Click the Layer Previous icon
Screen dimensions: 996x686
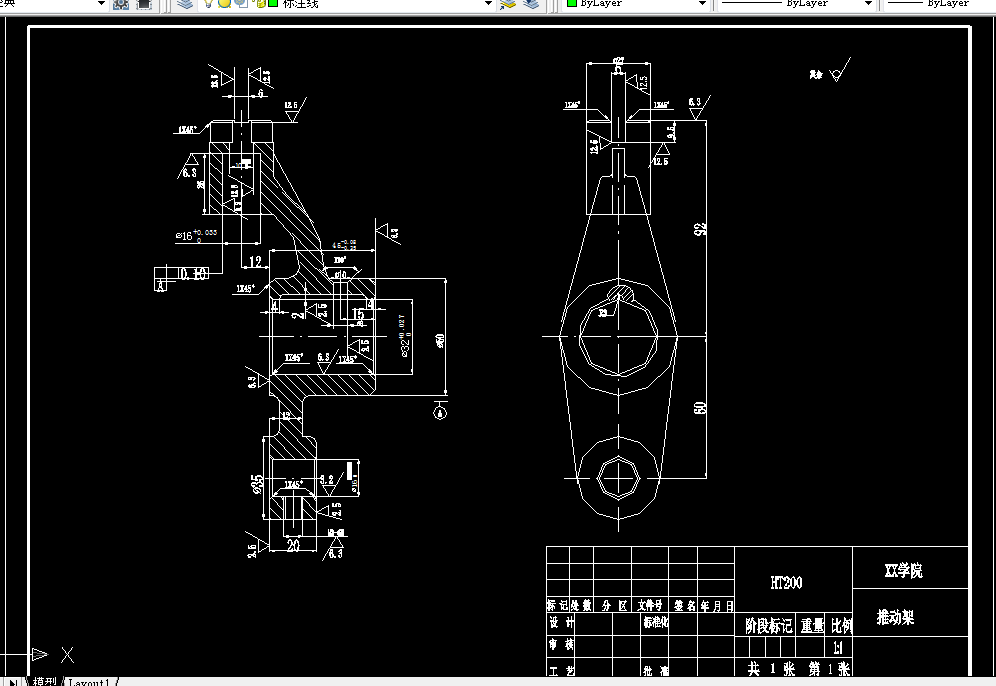click(532, 5)
